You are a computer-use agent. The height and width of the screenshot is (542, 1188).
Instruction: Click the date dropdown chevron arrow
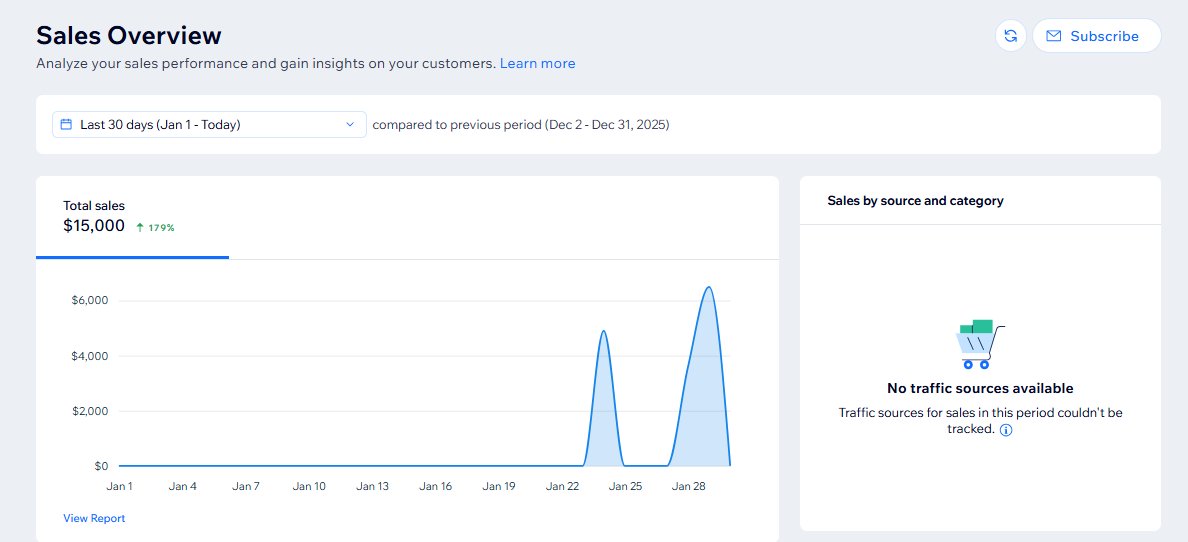[x=350, y=124]
